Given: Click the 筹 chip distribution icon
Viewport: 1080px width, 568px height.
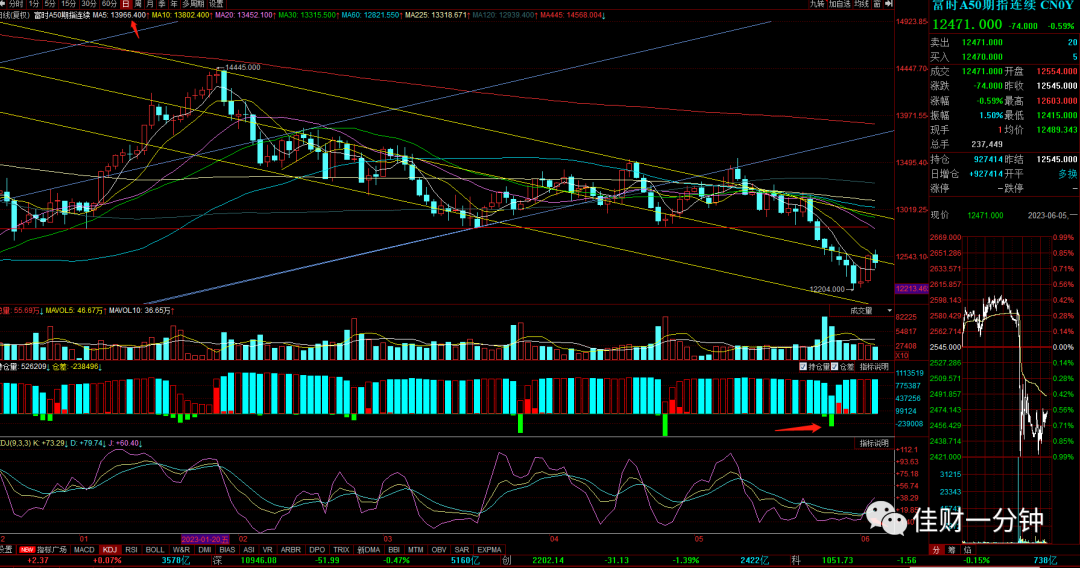Looking at the screenshot, I should click(x=952, y=549).
